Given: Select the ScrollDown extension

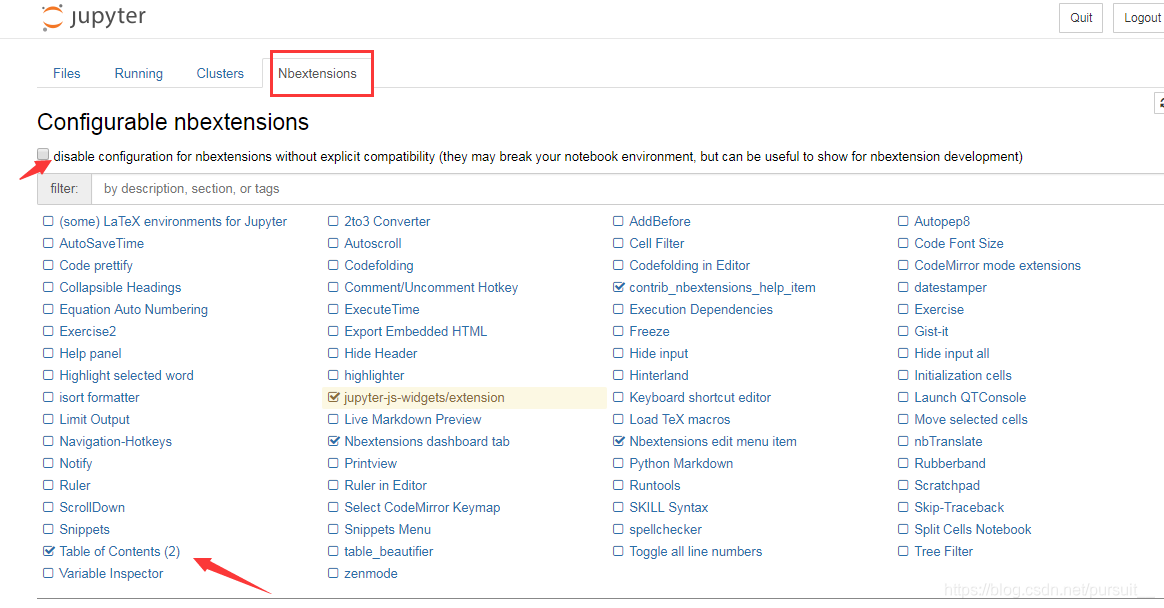Looking at the screenshot, I should pos(92,508).
